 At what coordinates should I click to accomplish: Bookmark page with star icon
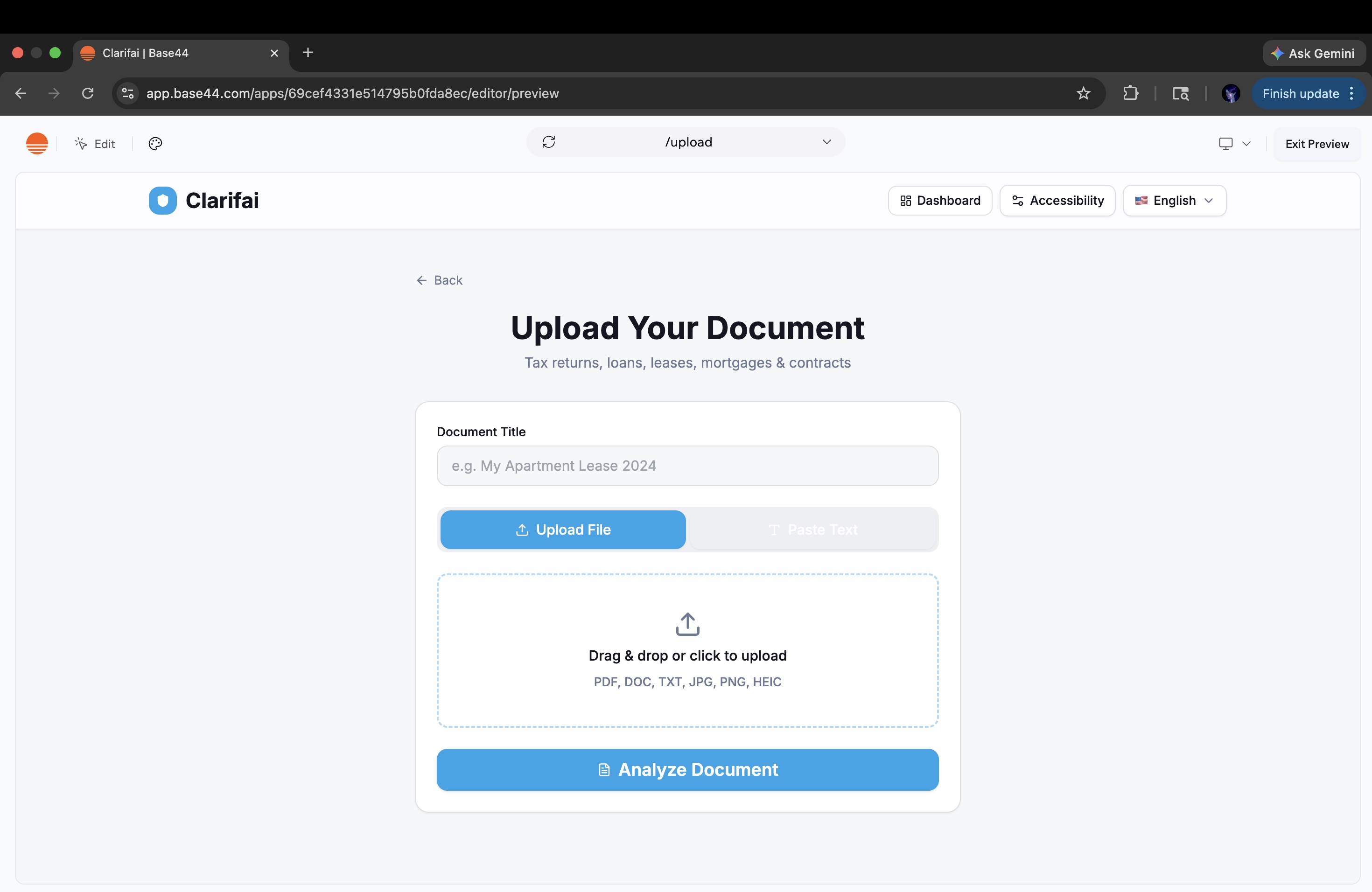tap(1083, 93)
